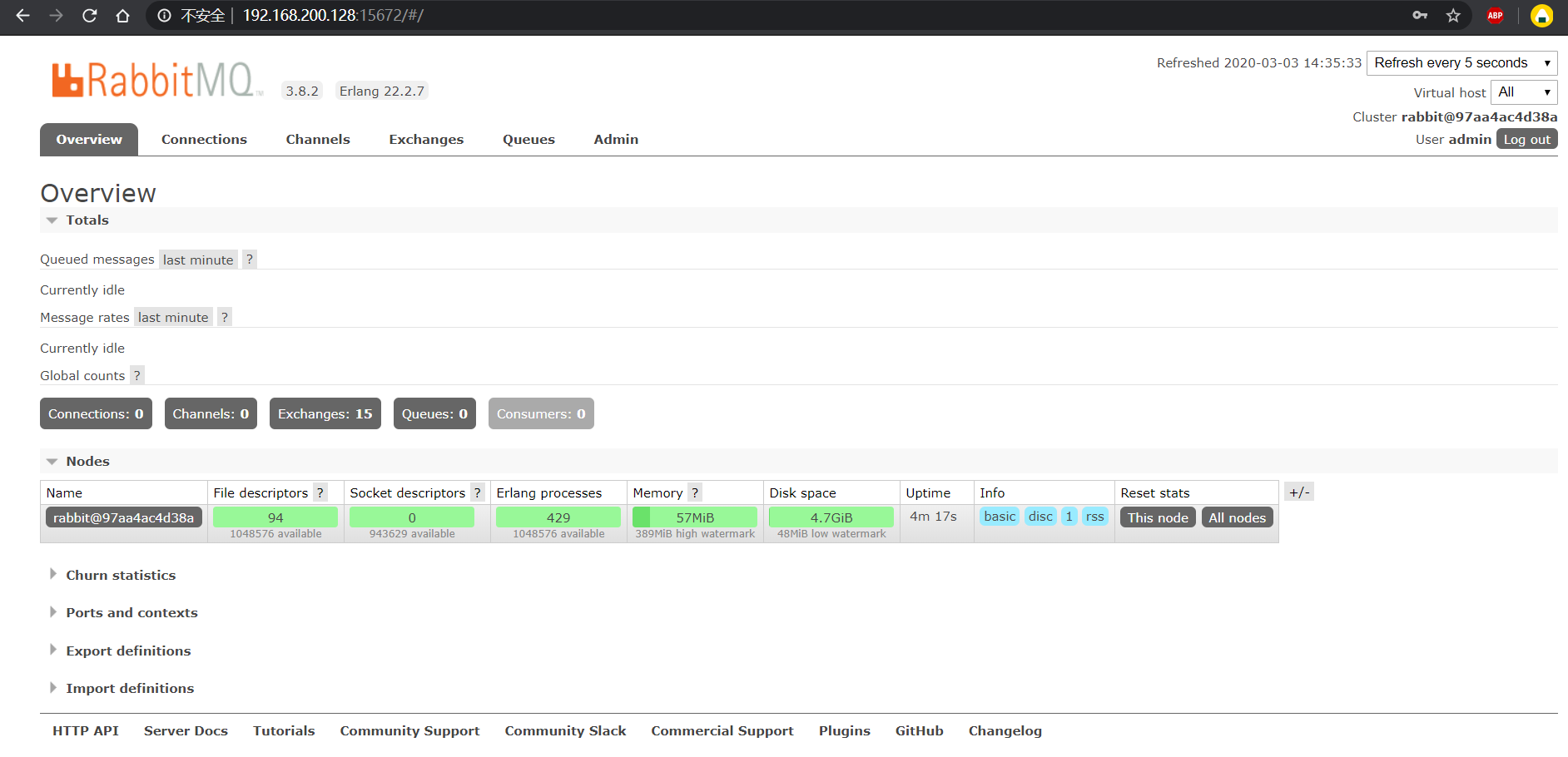Image resolution: width=1568 pixels, height=757 pixels.
Task: Open the HTTP API footer link
Action: click(x=86, y=731)
